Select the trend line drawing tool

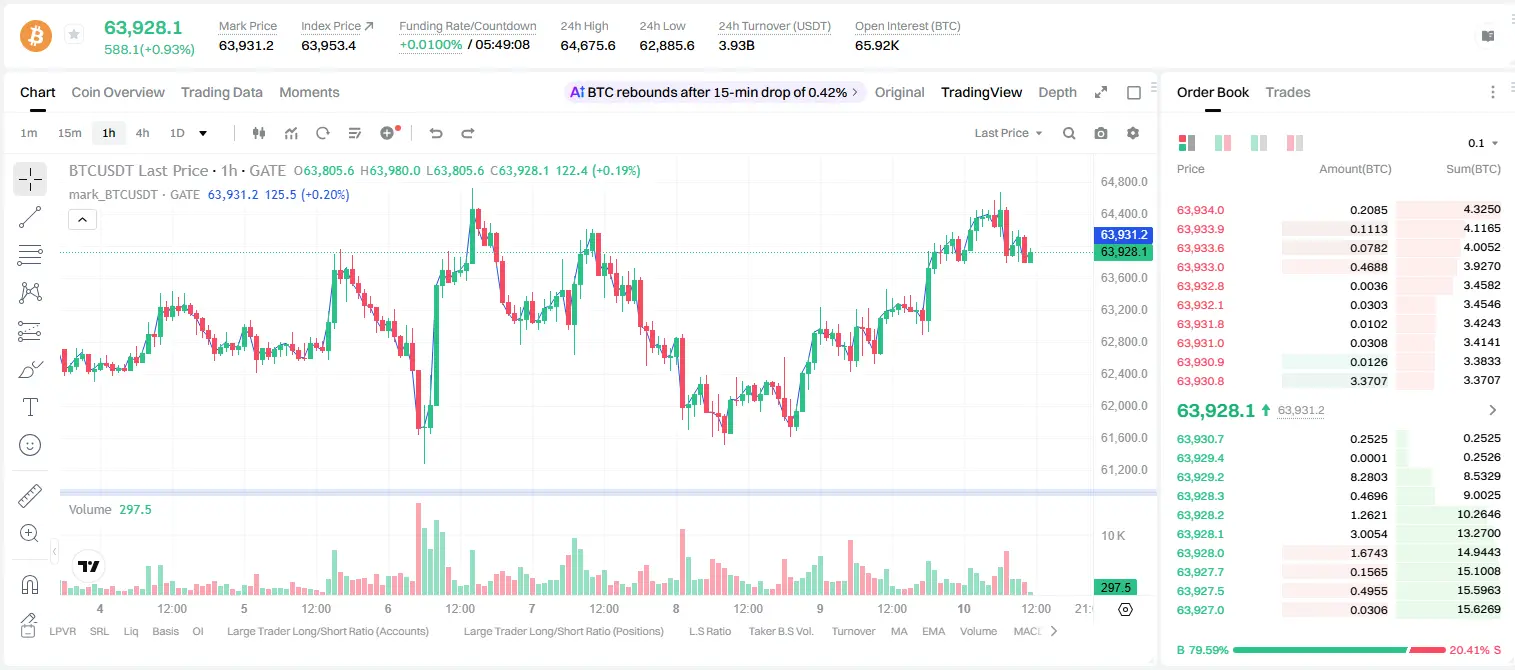(x=30, y=217)
